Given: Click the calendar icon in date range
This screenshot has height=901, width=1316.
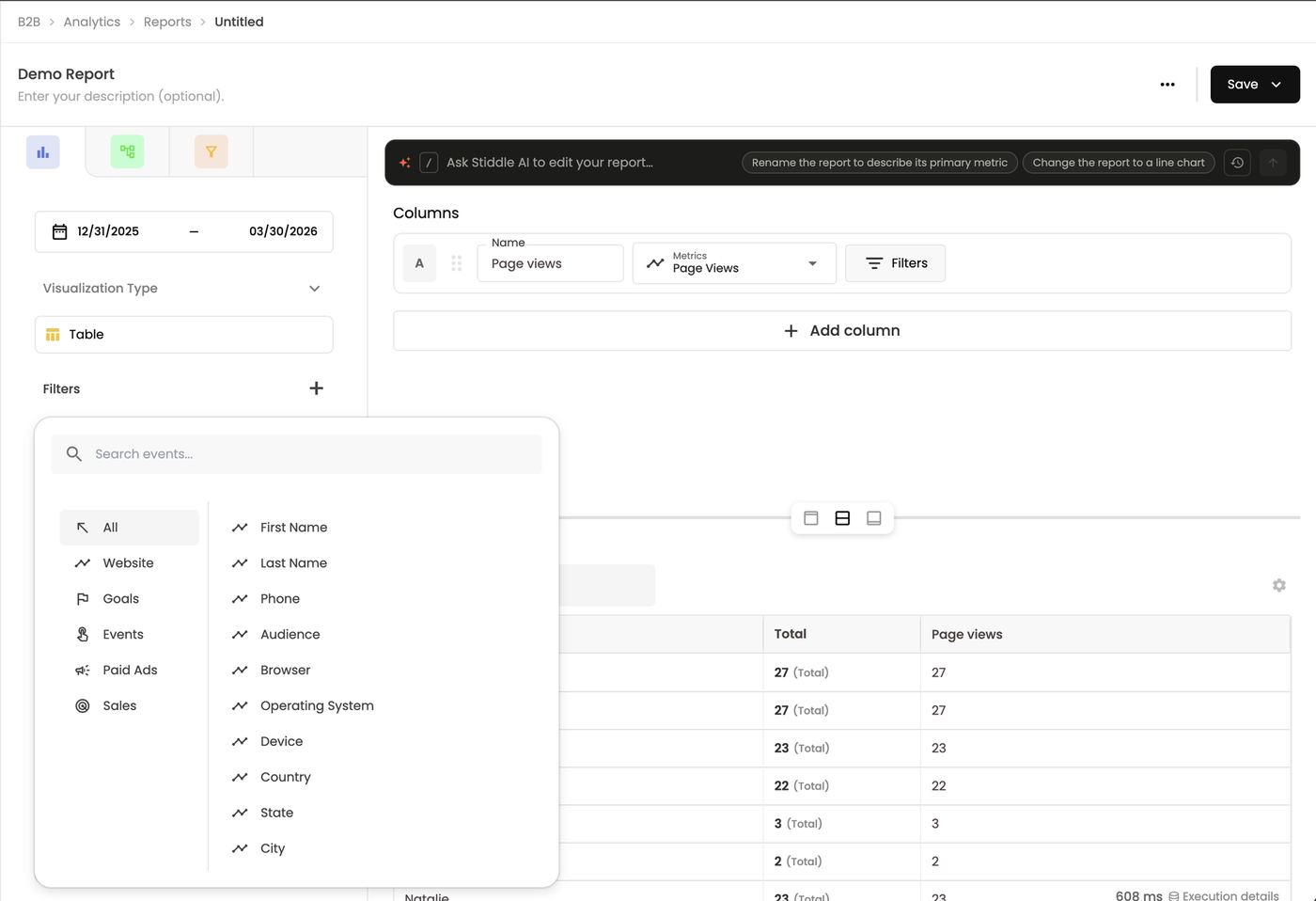Looking at the screenshot, I should pos(59,231).
